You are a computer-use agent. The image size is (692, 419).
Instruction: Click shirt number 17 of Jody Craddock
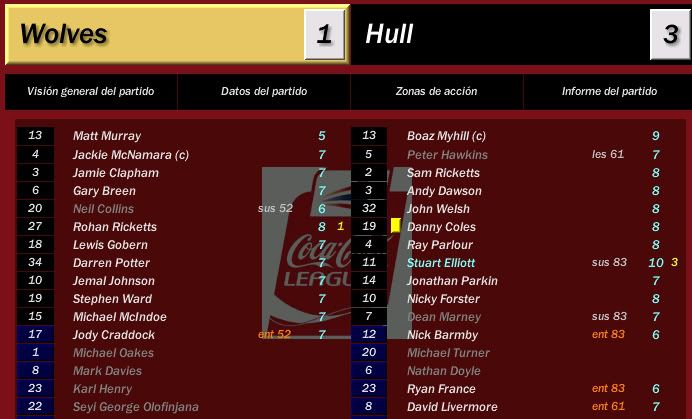coord(35,334)
